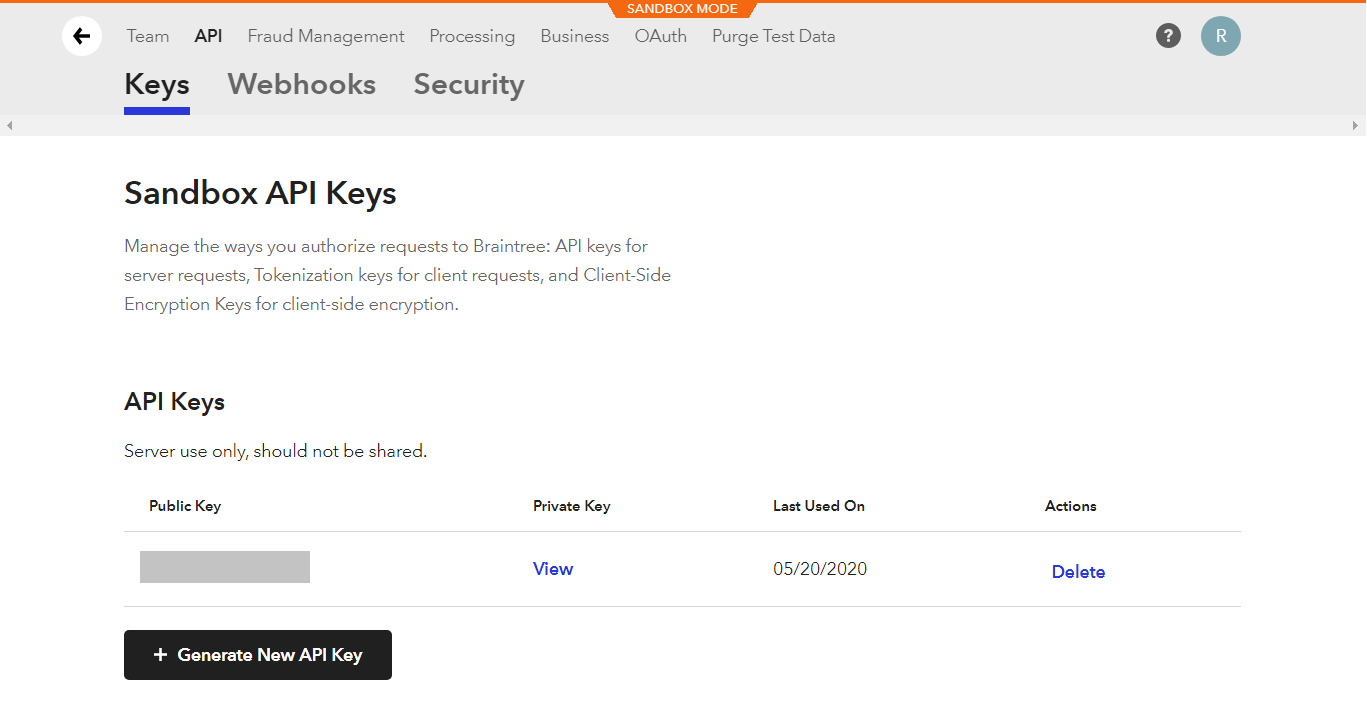Open the user avatar R menu

[x=1221, y=36]
